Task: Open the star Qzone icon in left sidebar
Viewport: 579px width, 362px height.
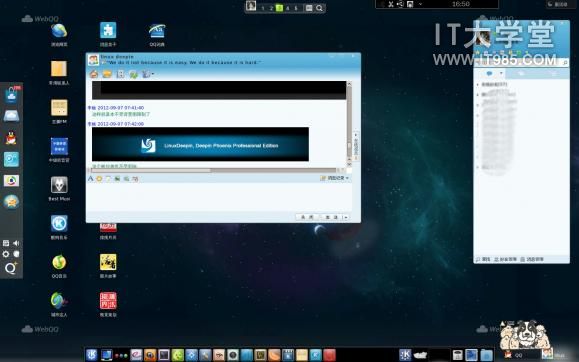Action: pos(11,202)
